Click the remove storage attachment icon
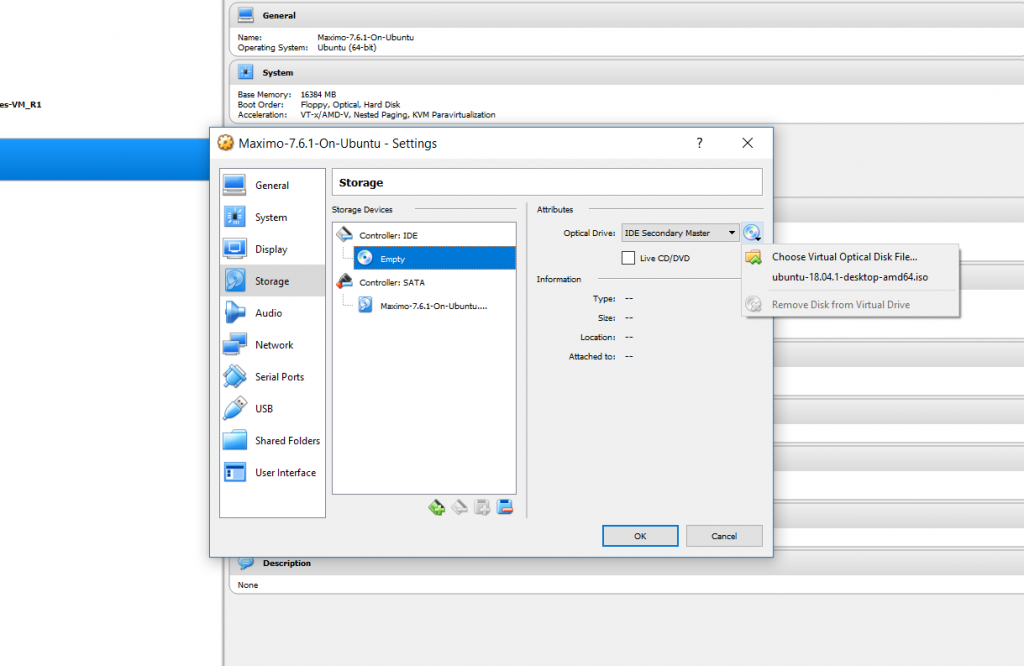Image resolution: width=1024 pixels, height=666 pixels. click(x=505, y=507)
